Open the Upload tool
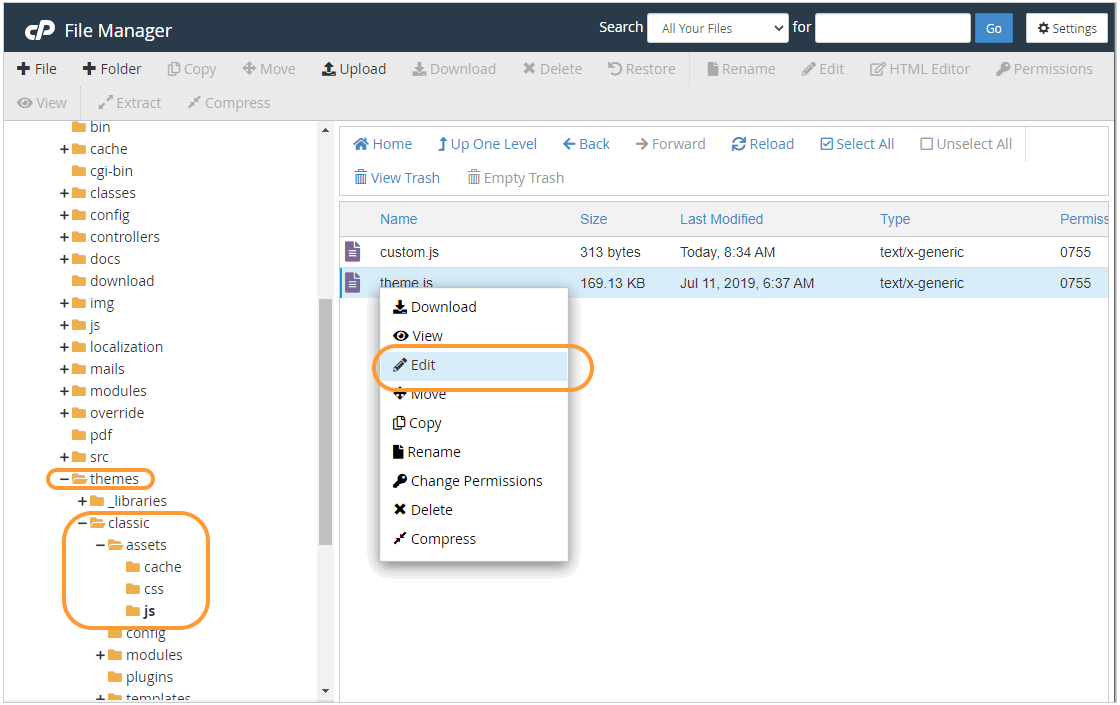The image size is (1120, 705). pyautogui.click(x=353, y=68)
